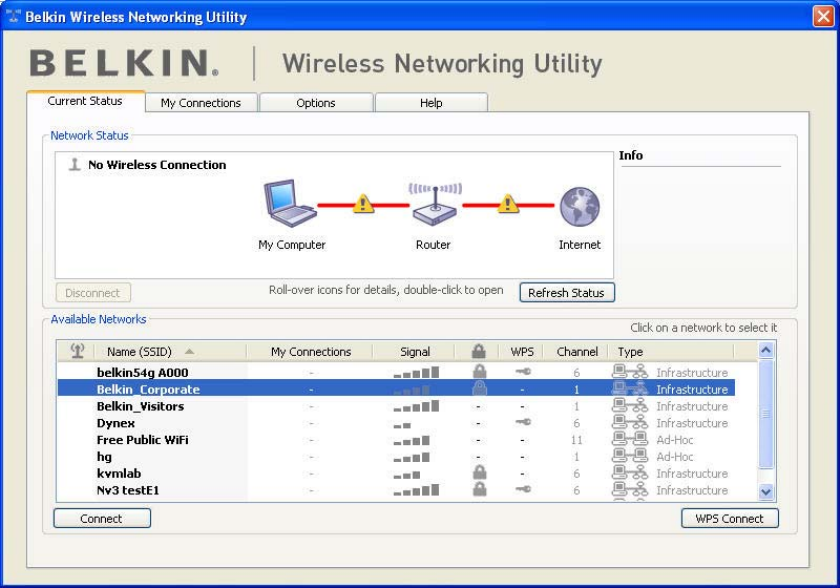Click infrastructure type icon for kvmlab

tap(630, 473)
